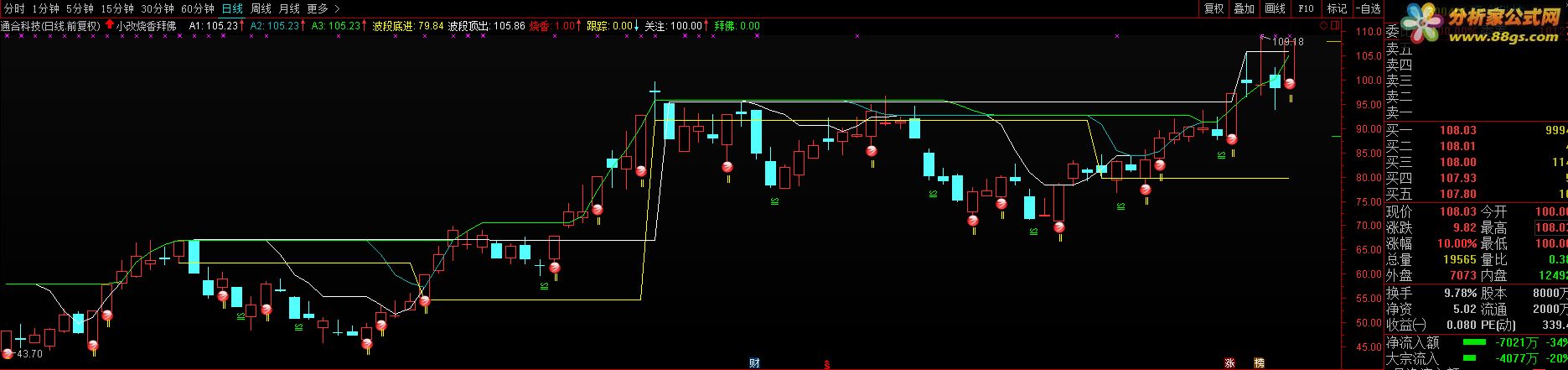Open the 画线 drawing tools button

pos(1275,8)
